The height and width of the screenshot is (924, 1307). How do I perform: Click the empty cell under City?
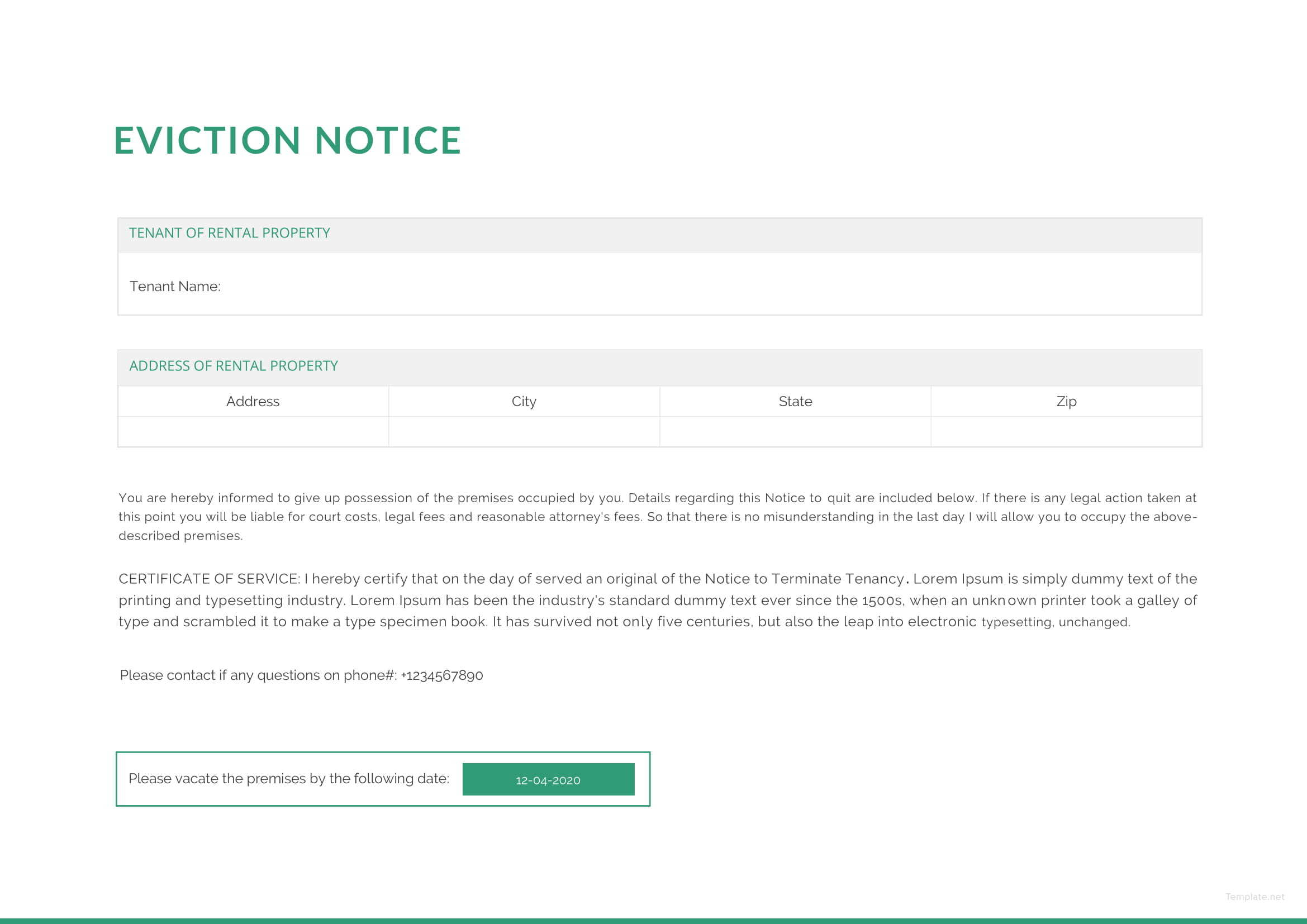tap(524, 432)
